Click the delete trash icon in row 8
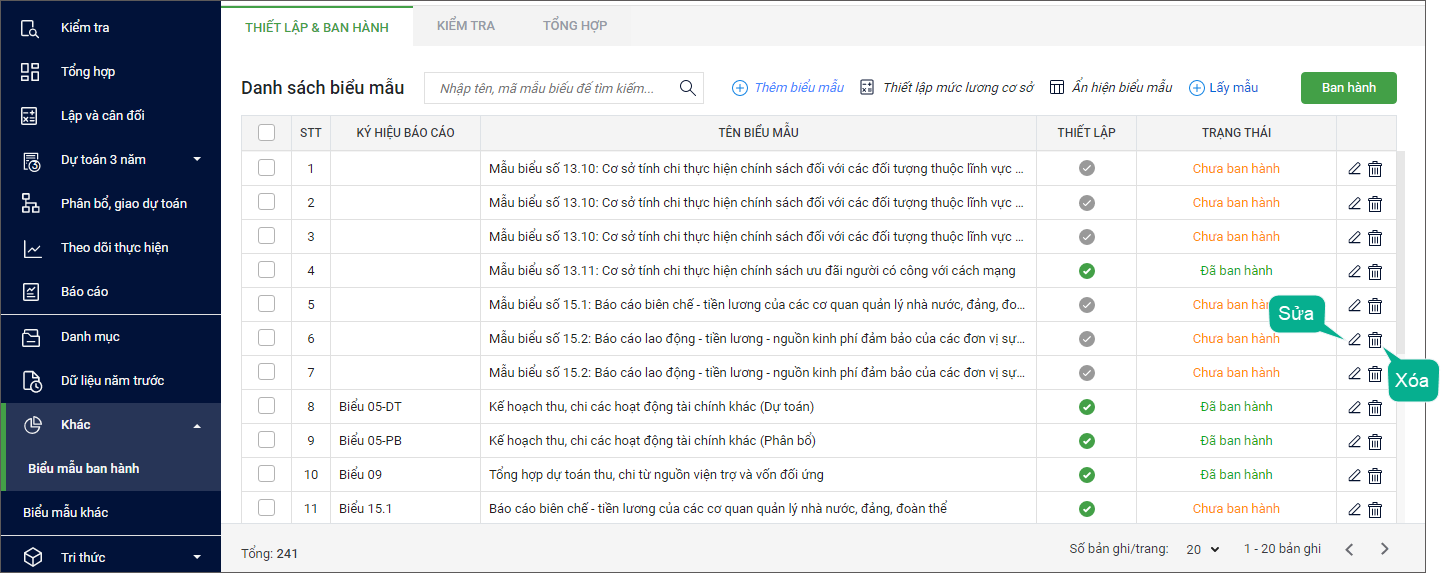This screenshot has height=573, width=1442. (1375, 407)
